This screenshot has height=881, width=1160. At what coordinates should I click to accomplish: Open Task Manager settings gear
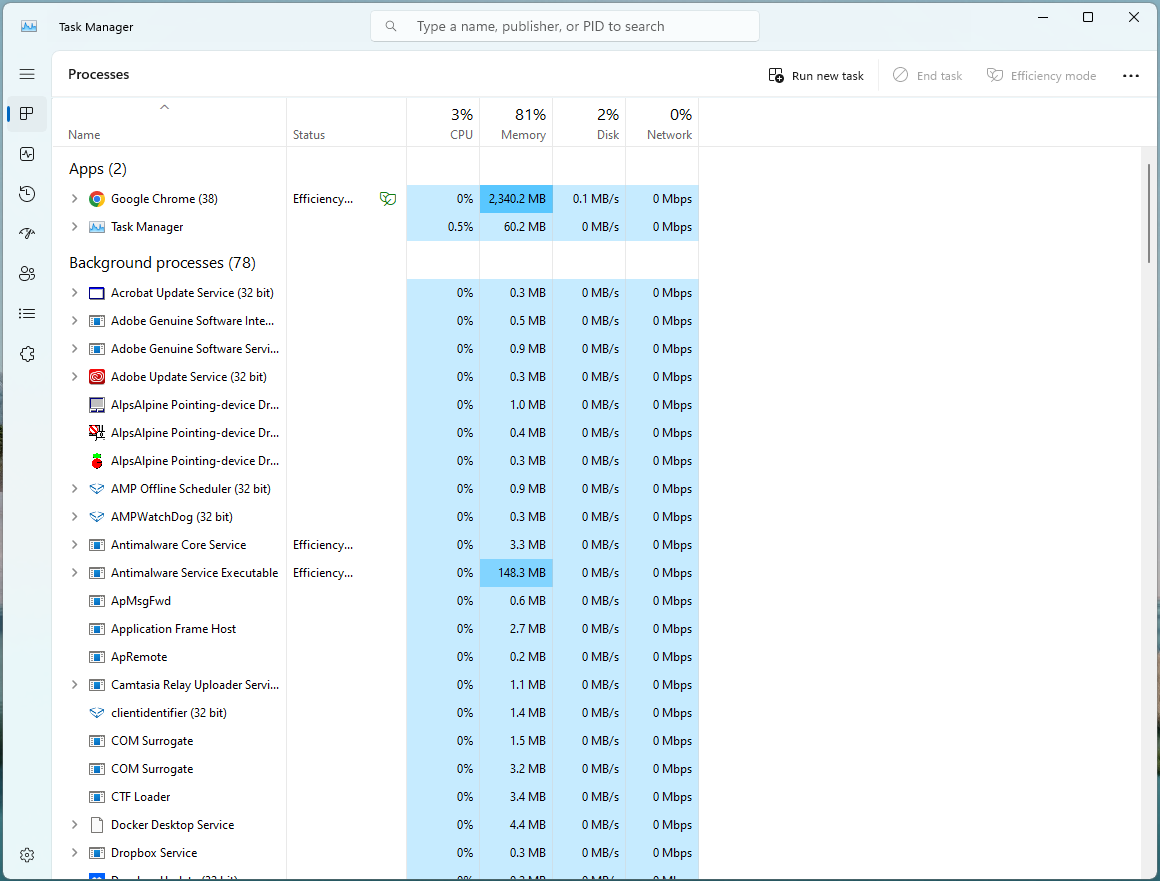click(x=27, y=855)
